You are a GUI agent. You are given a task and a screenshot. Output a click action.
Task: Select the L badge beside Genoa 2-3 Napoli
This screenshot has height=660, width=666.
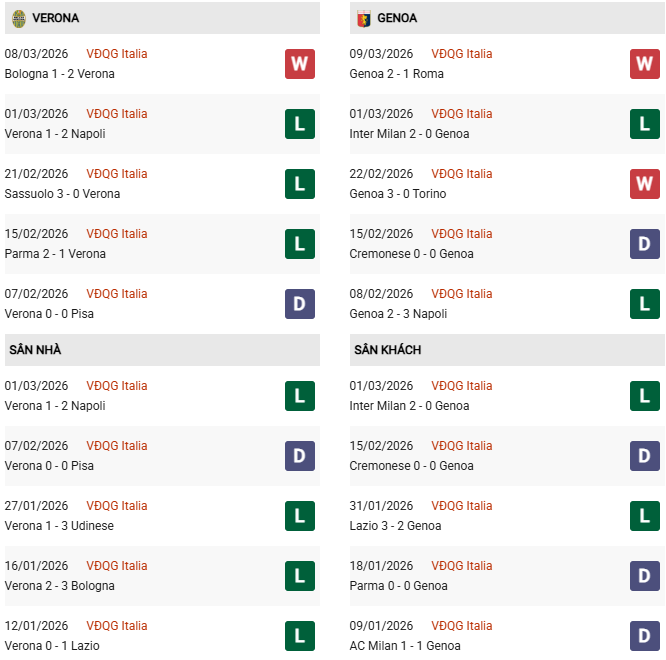[644, 304]
